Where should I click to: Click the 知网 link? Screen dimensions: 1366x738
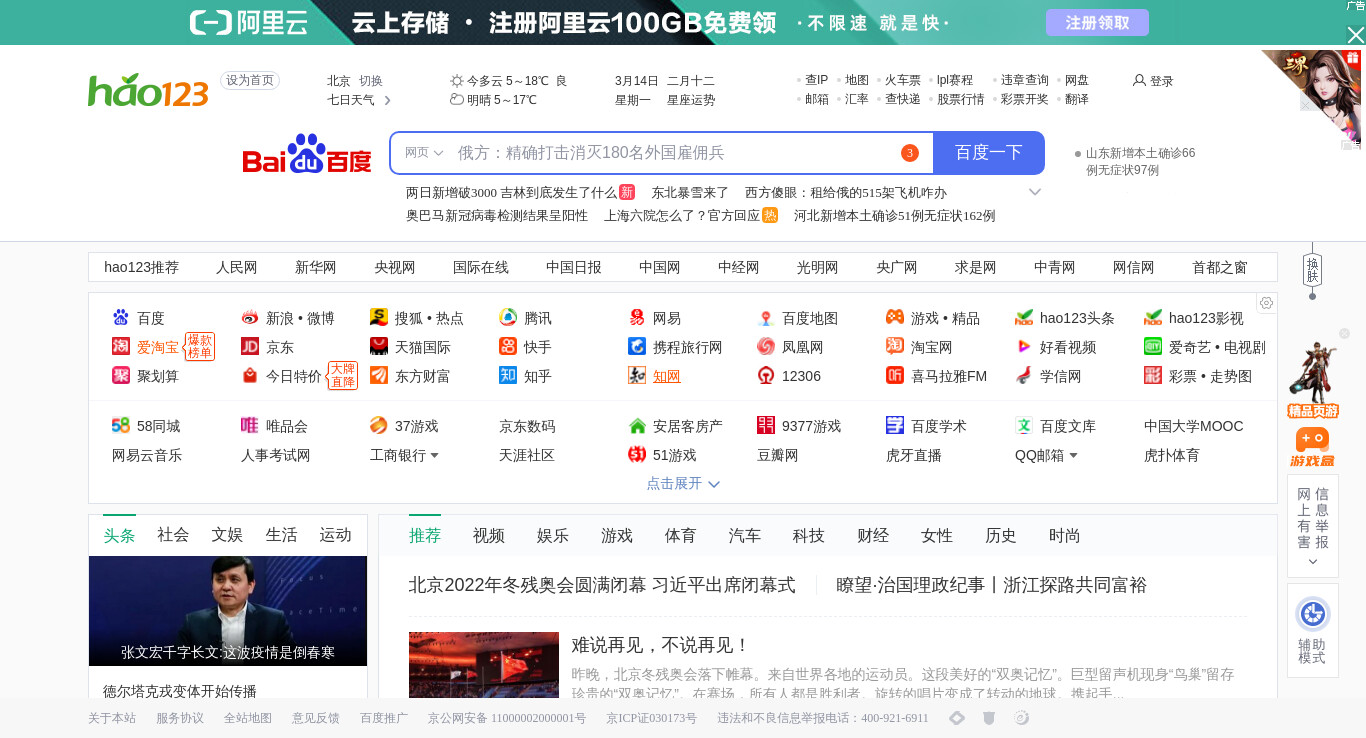coord(667,376)
